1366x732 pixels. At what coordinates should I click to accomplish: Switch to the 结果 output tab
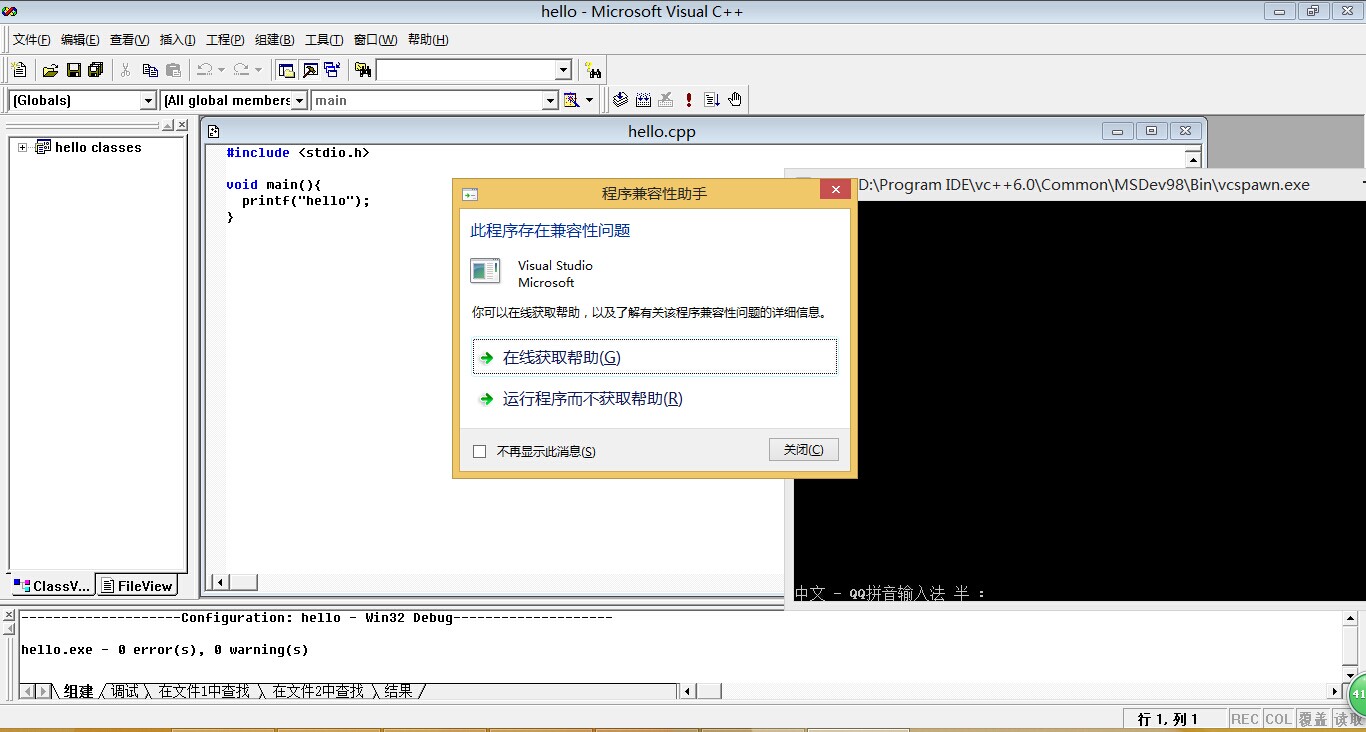point(398,691)
